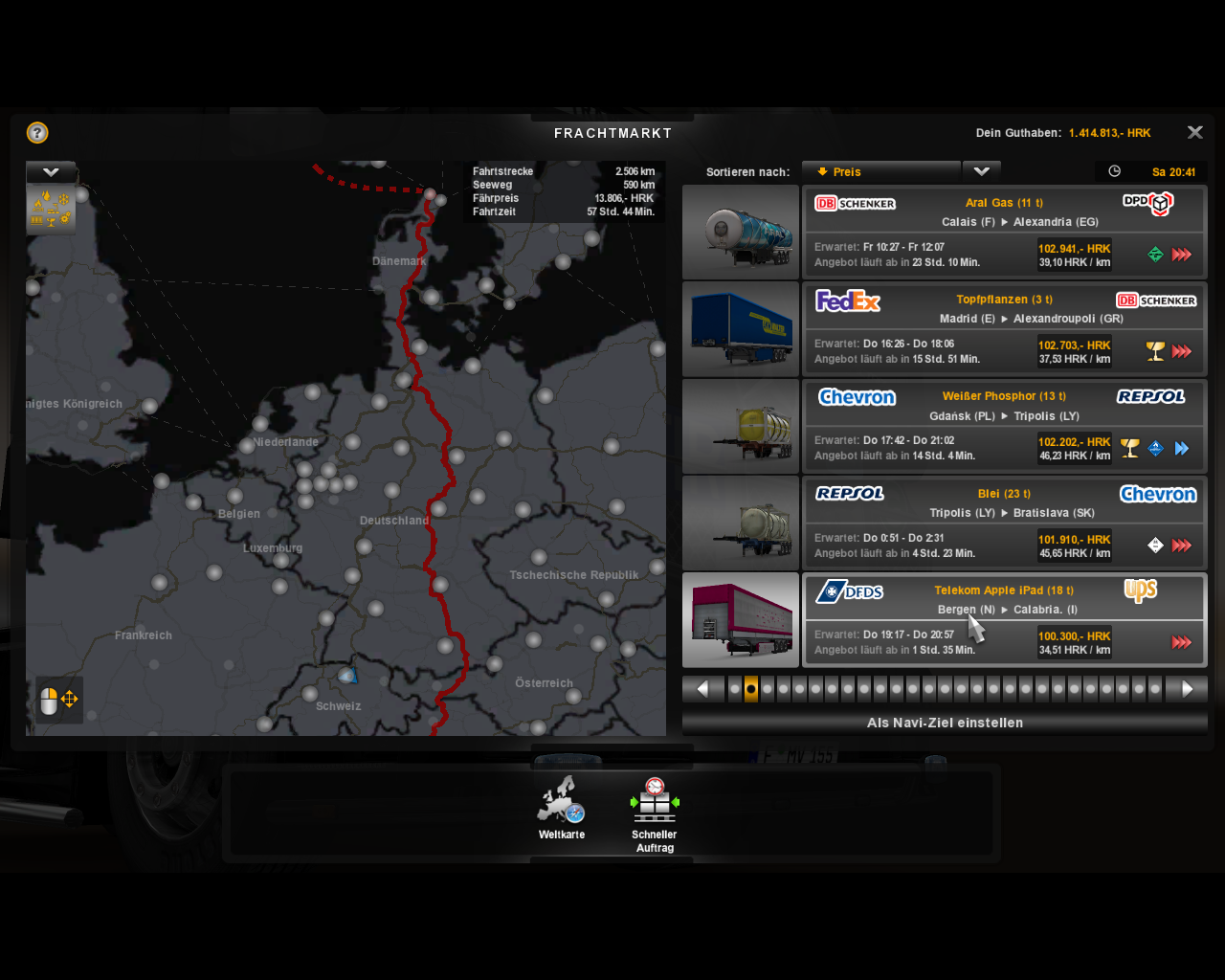Click the Chevron logo in Blei offer
Image resolution: width=1225 pixels, height=980 pixels.
[x=1158, y=494]
